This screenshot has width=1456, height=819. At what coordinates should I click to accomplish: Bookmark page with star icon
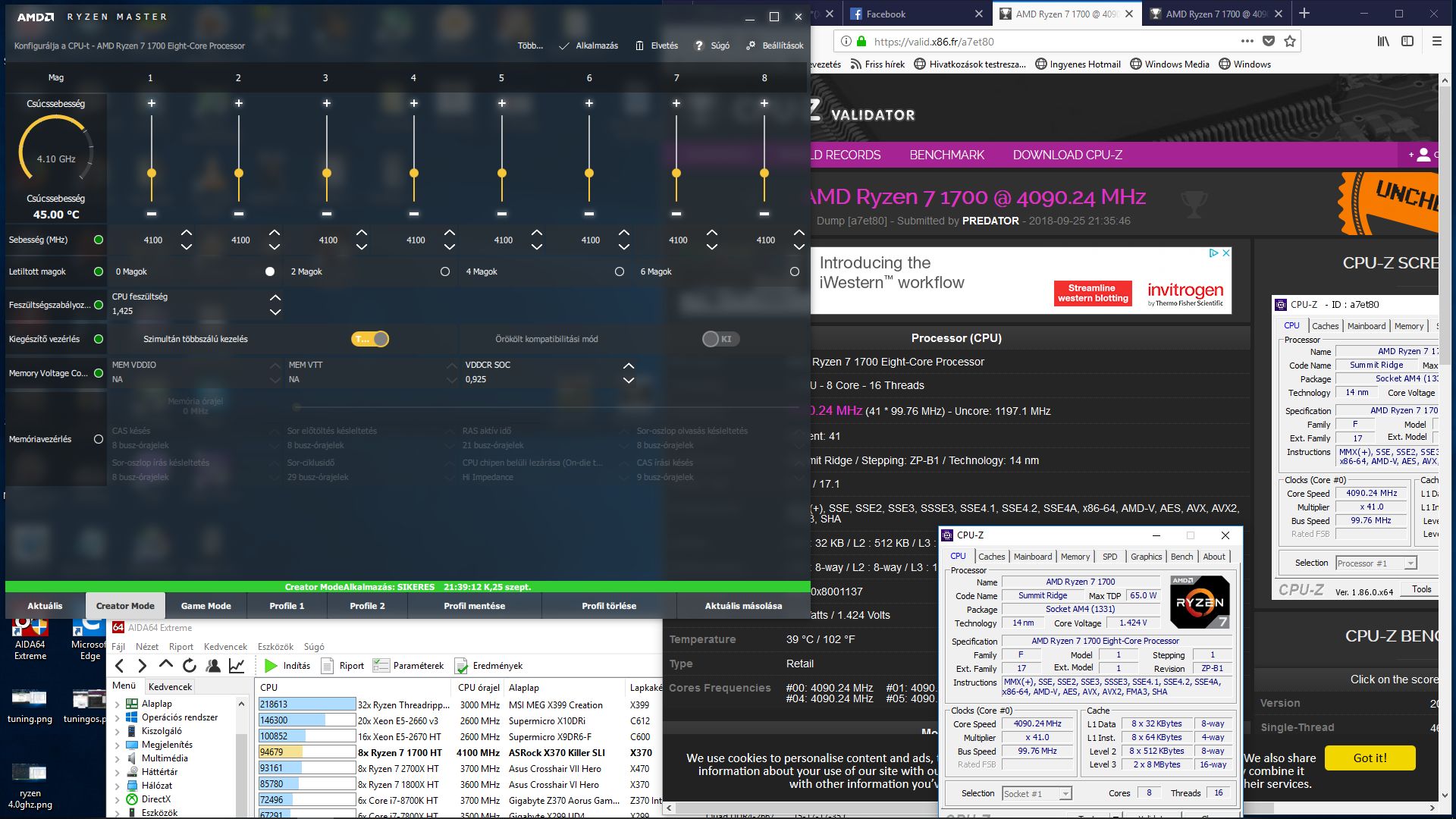[x=1290, y=42]
